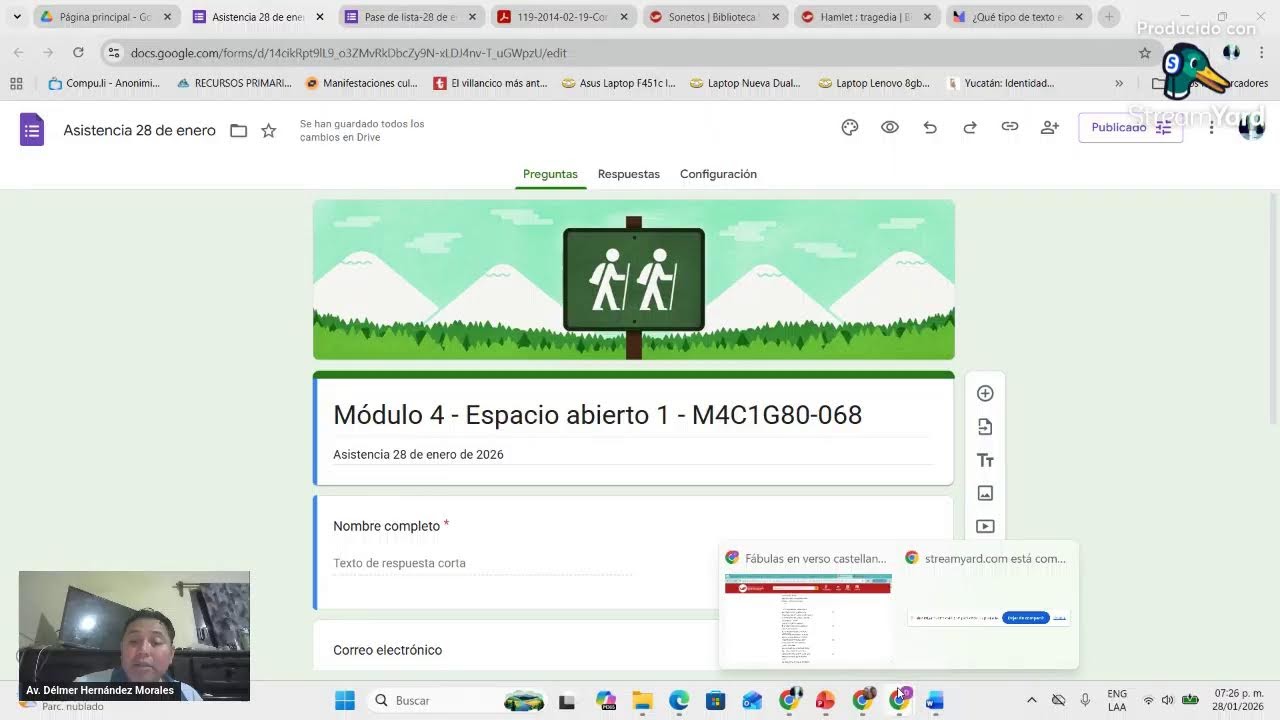The width and height of the screenshot is (1280, 720).
Task: Open the Chrome apps grid shortcut
Action: pyautogui.click(x=16, y=83)
